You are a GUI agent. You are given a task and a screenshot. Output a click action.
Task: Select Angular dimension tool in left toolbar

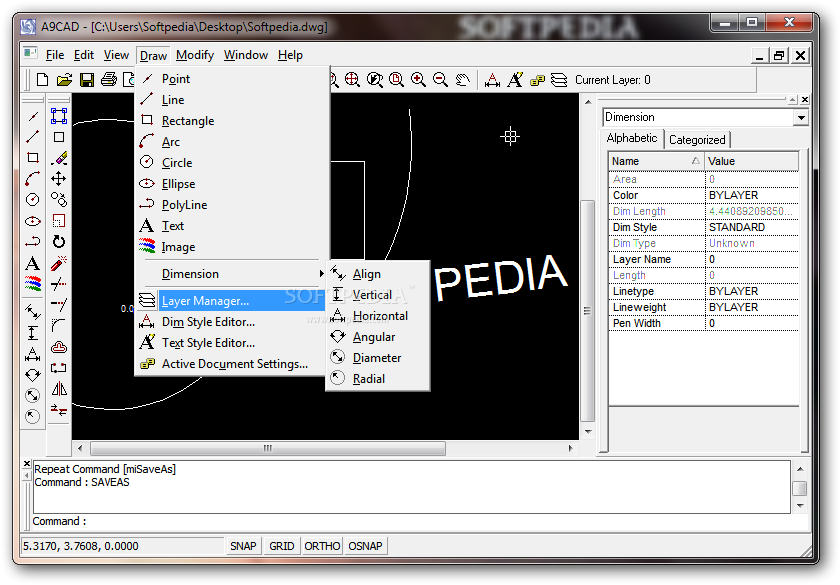(x=33, y=374)
